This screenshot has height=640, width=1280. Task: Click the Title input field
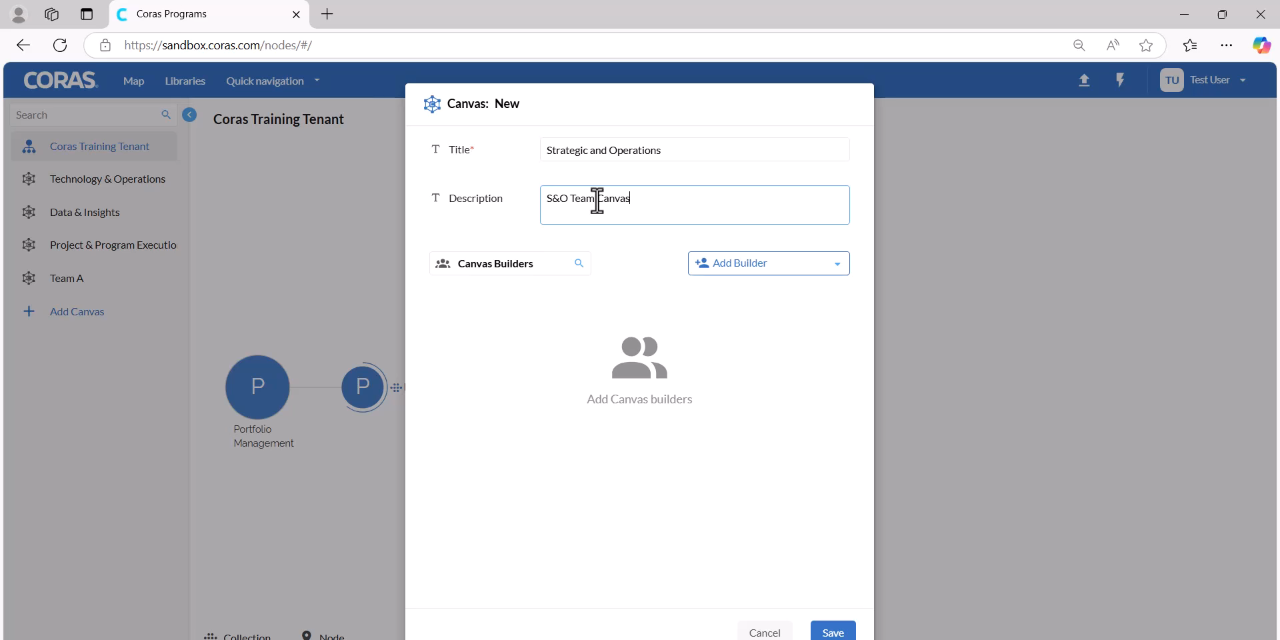tap(694, 150)
